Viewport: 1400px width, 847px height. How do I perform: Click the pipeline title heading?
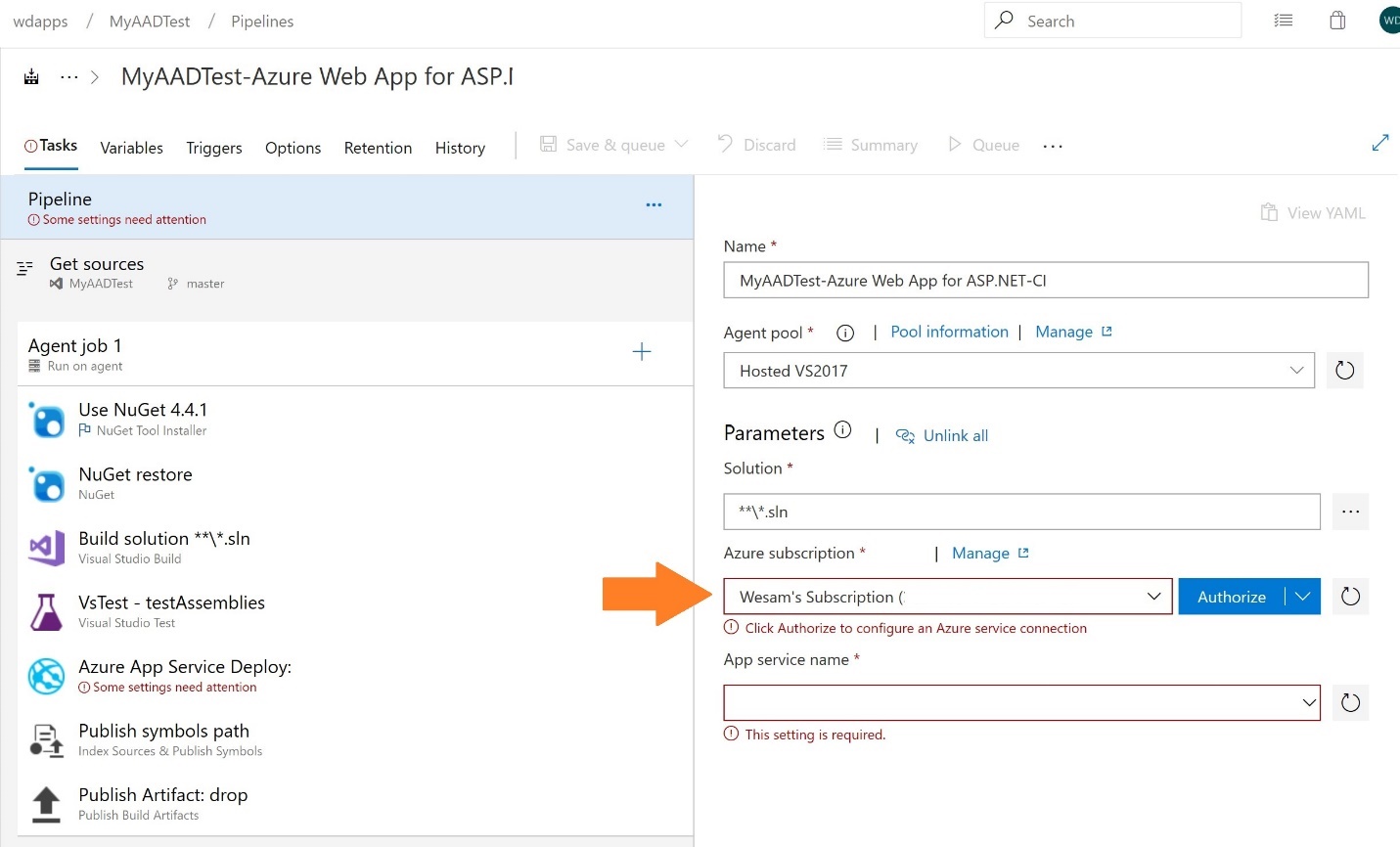[317, 76]
